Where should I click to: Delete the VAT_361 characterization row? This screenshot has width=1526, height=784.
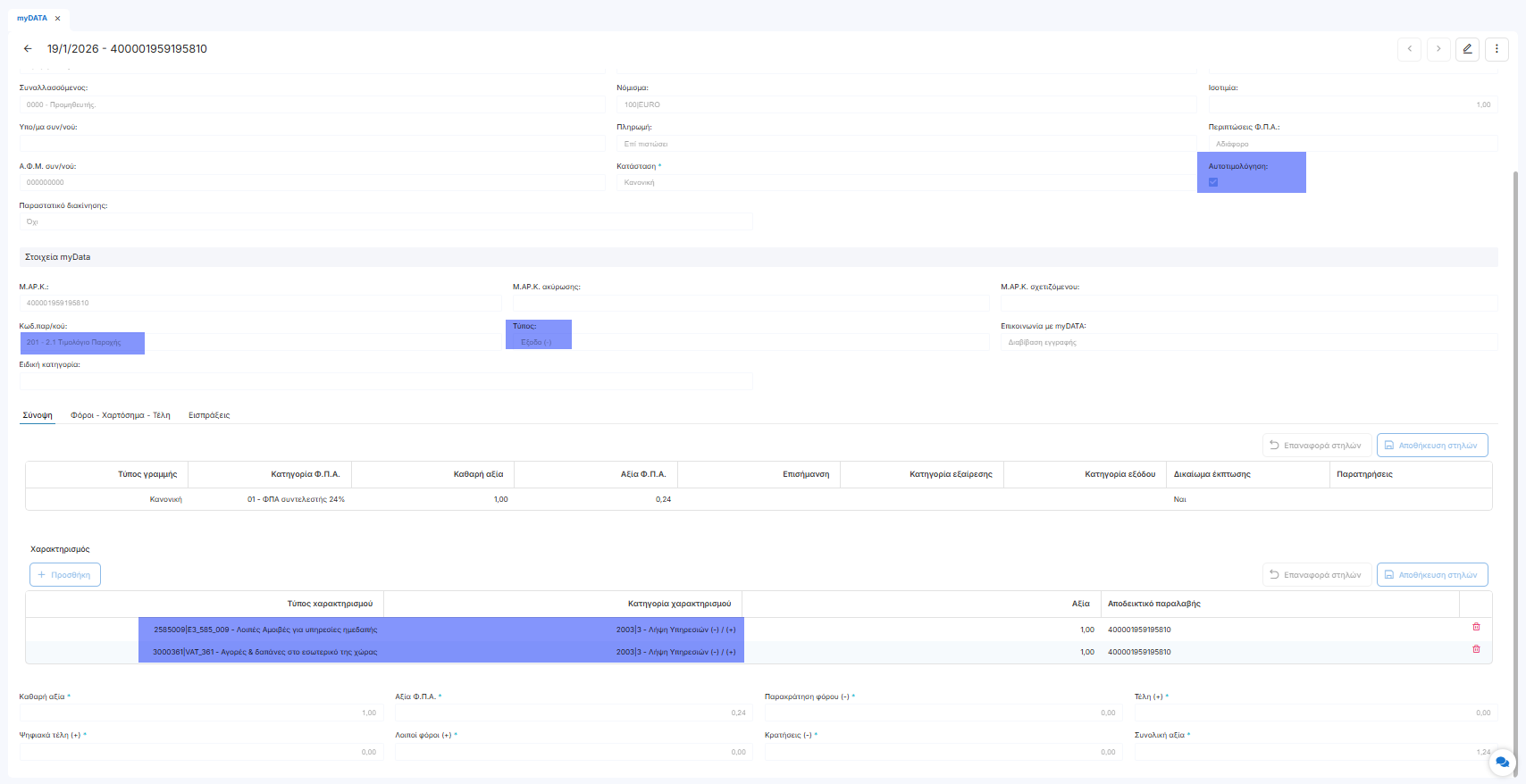click(x=1476, y=649)
